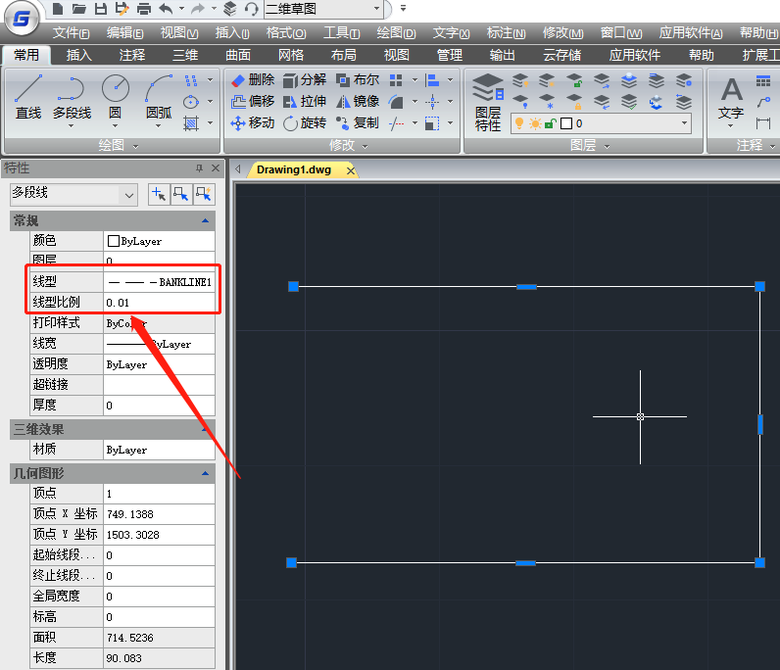Click the quick select button in 特性 panel
Screen dimensions: 780x670
point(203,194)
